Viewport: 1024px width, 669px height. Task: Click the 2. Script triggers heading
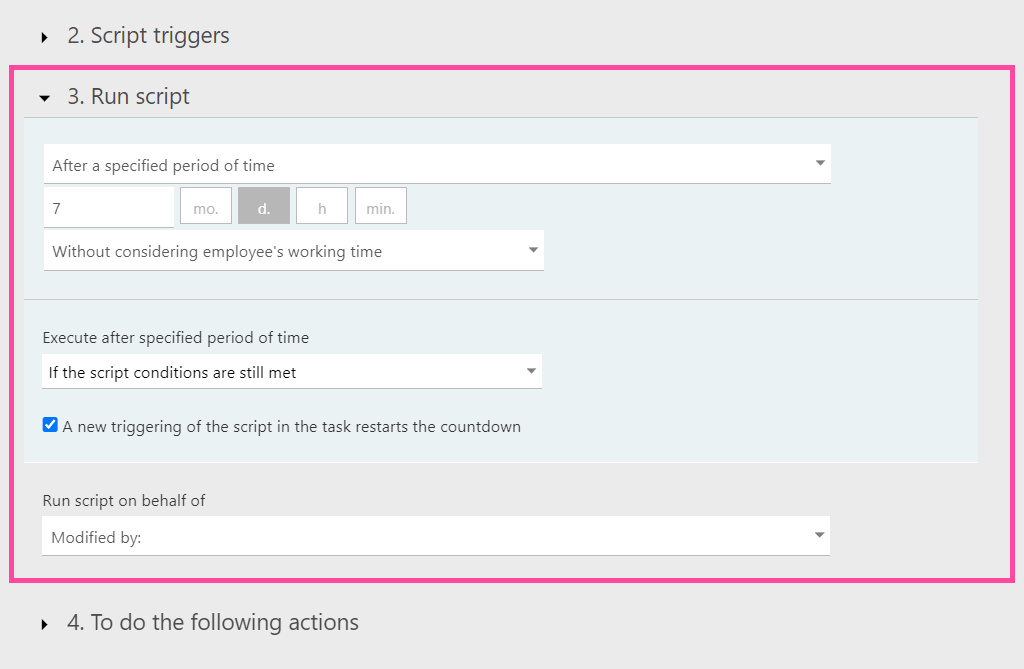click(x=148, y=36)
